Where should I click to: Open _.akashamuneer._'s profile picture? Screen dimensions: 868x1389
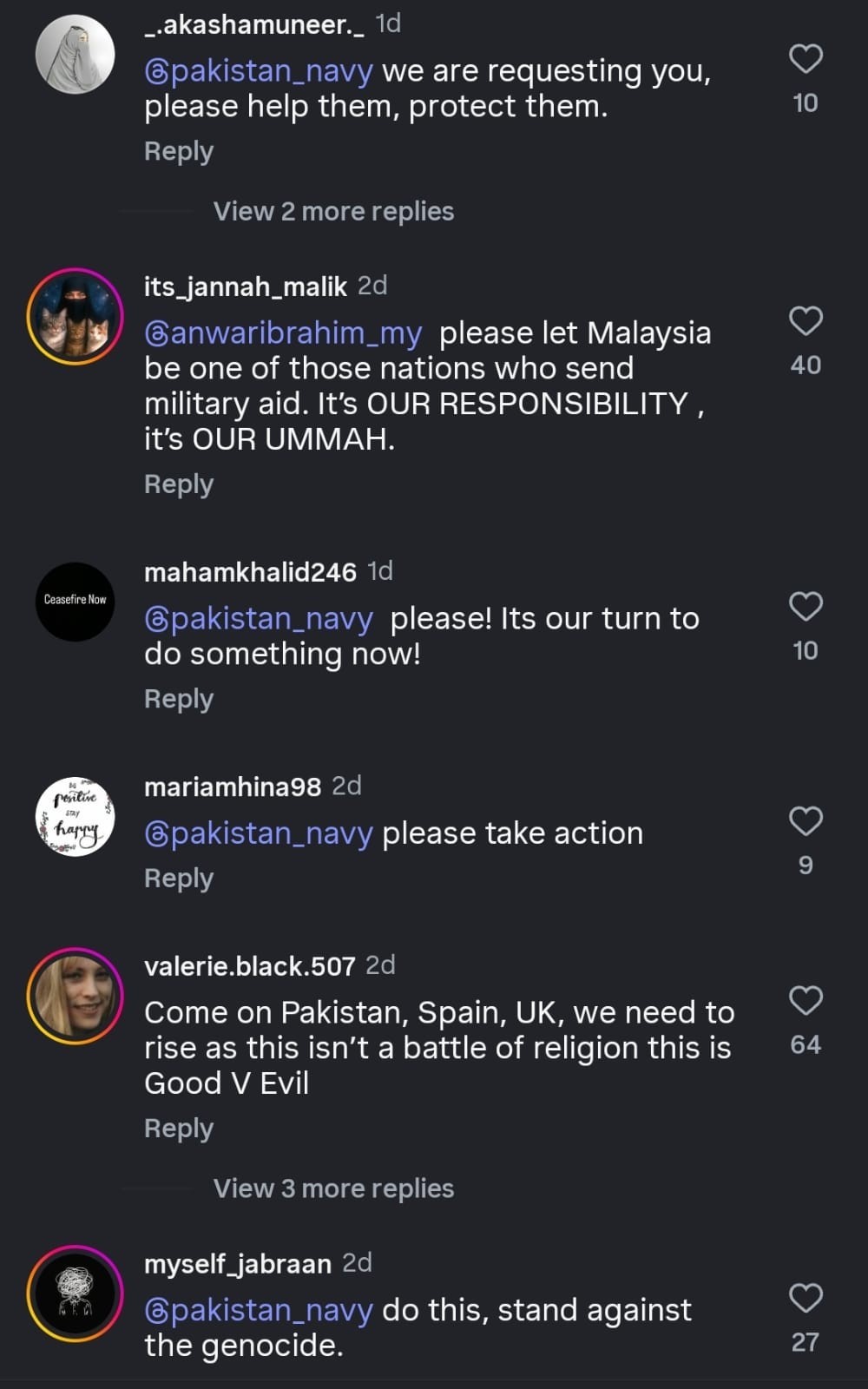tap(76, 54)
